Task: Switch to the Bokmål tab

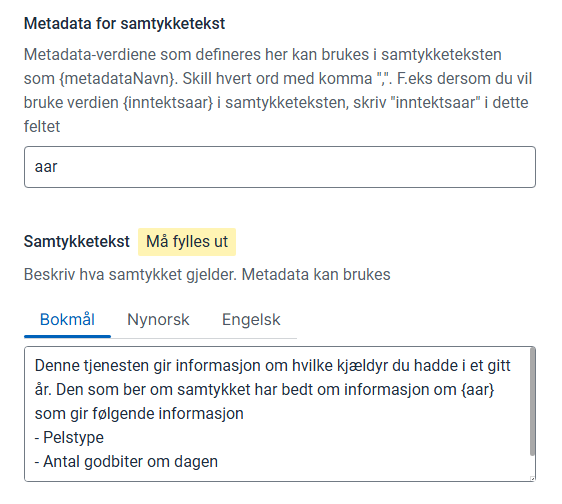Action: (67, 319)
